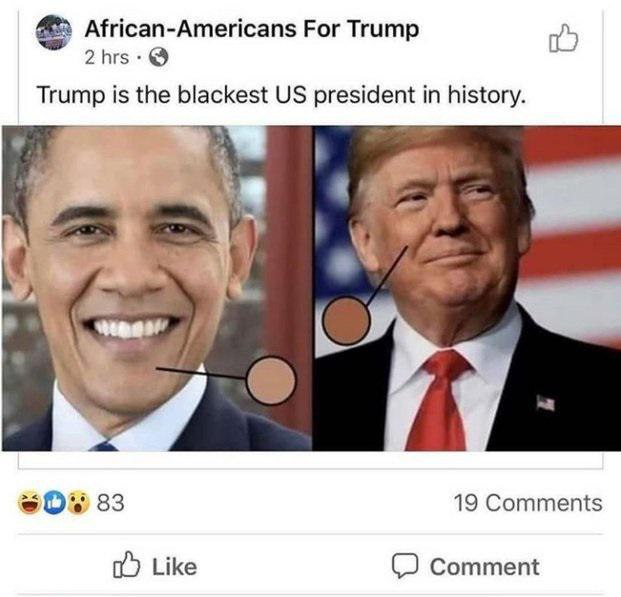
Task: Click the page profile picture avatar
Action: [54, 32]
